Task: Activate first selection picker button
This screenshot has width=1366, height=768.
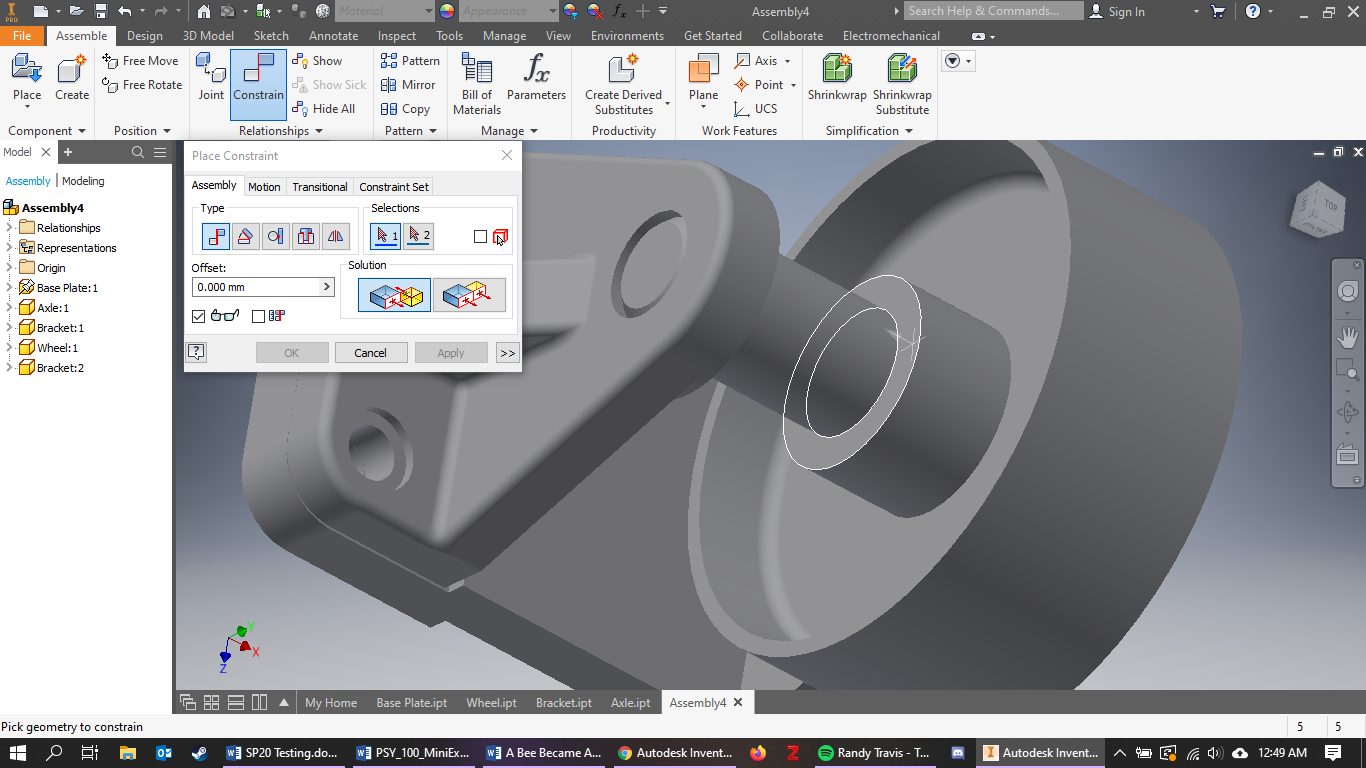Action: pos(386,236)
